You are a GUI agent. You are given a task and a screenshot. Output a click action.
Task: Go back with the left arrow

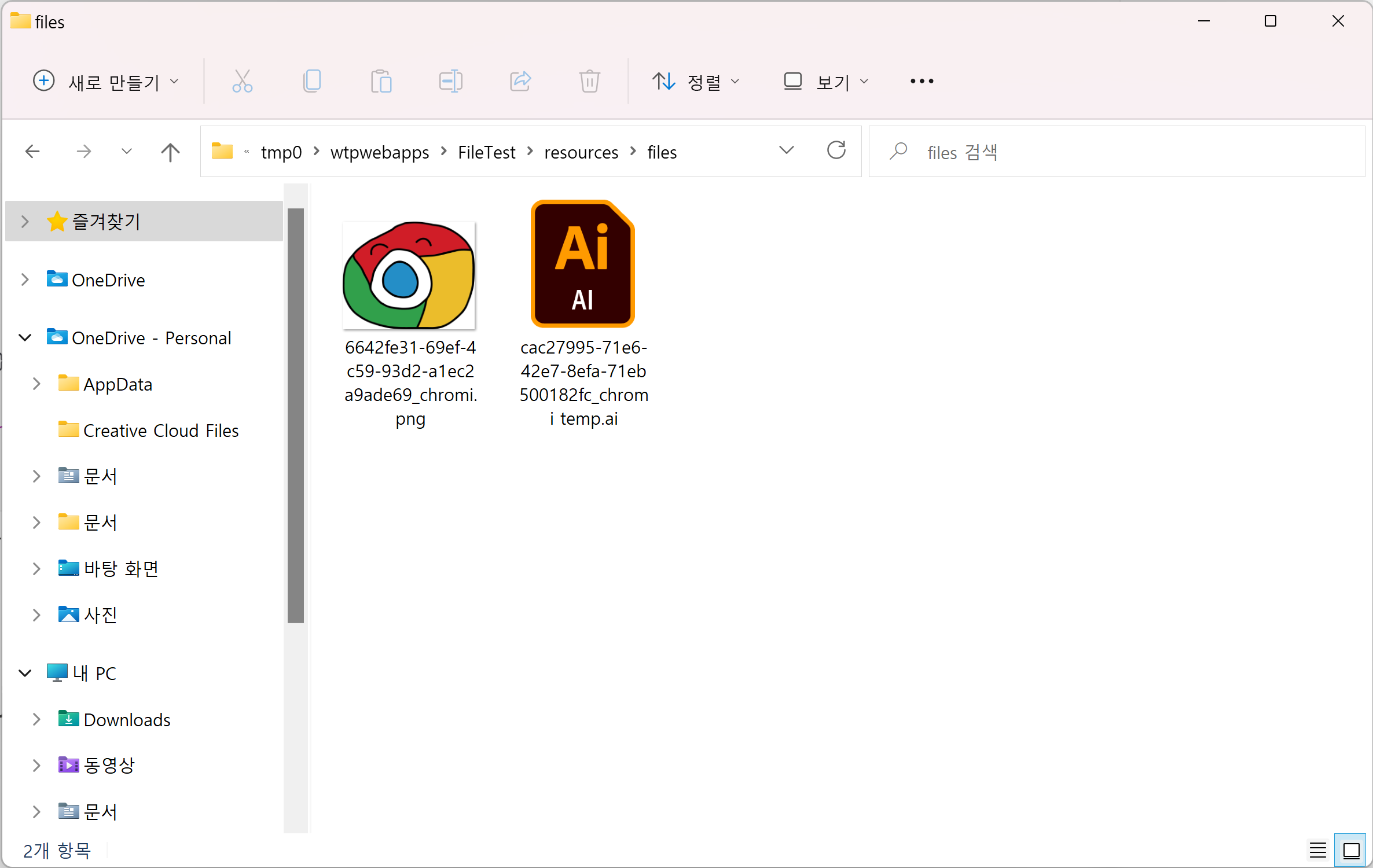tap(32, 152)
